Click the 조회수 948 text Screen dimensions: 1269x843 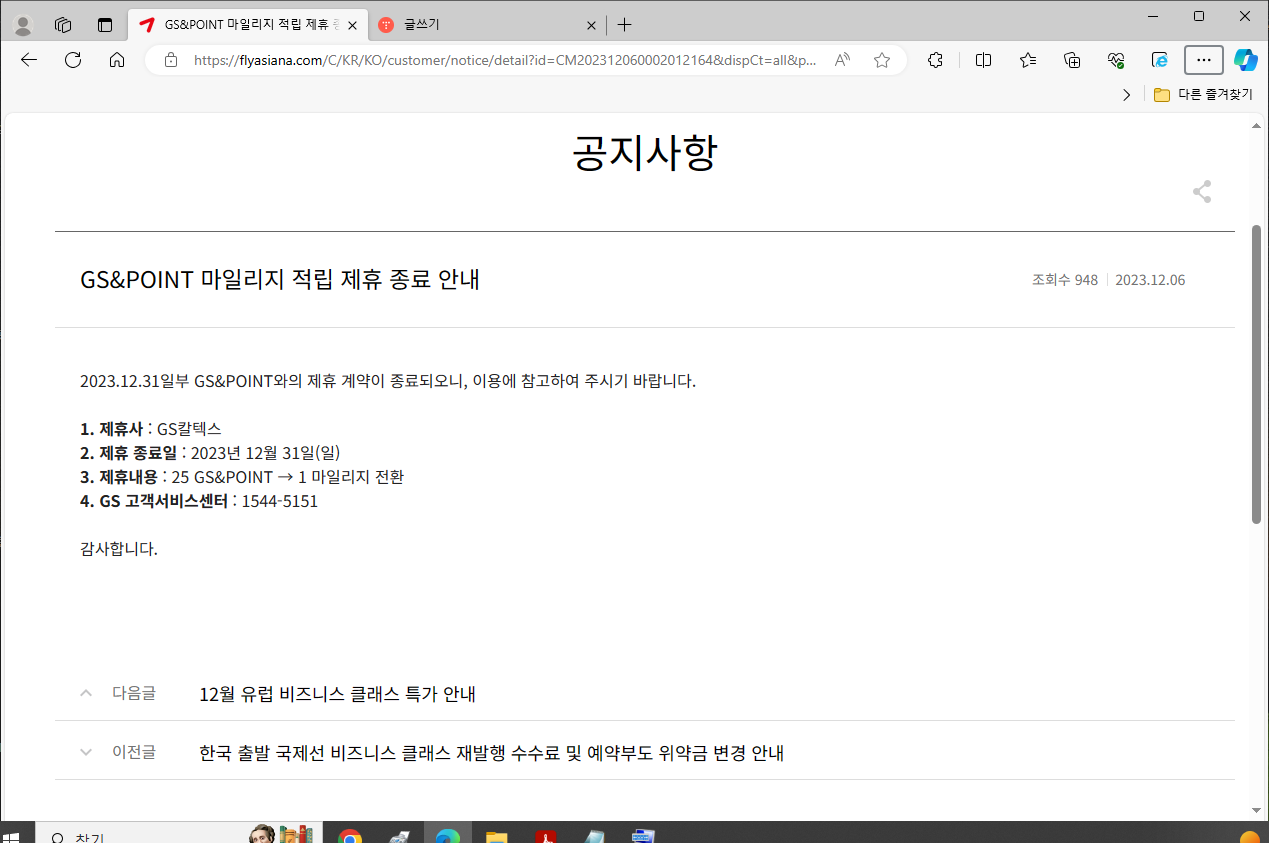click(1065, 280)
